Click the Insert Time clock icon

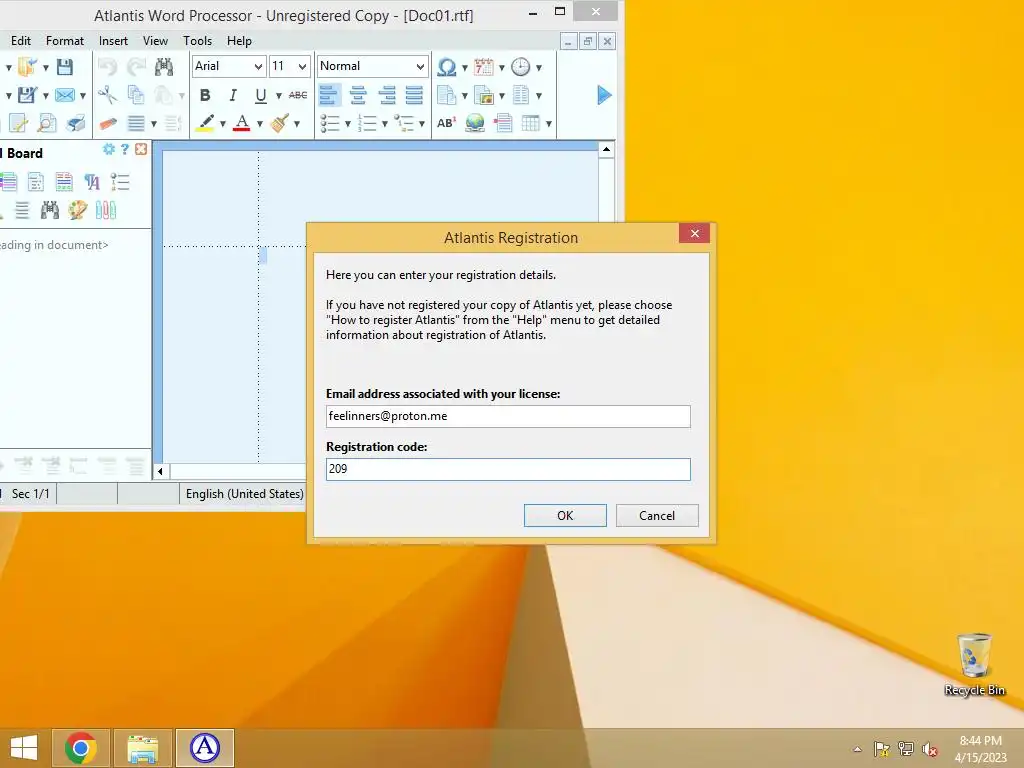pyautogui.click(x=520, y=67)
